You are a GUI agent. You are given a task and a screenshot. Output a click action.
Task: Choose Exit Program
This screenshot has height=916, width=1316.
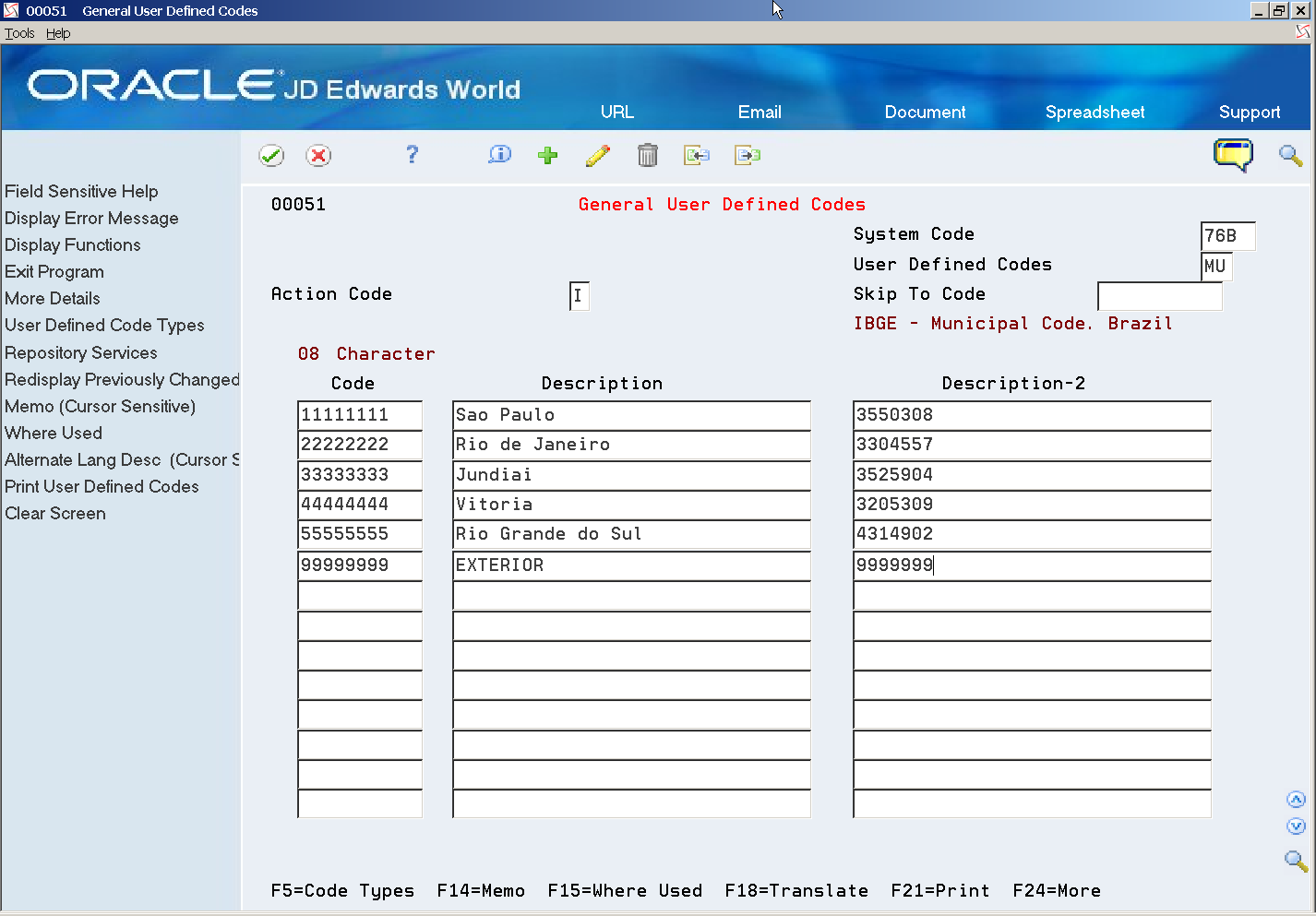point(54,271)
